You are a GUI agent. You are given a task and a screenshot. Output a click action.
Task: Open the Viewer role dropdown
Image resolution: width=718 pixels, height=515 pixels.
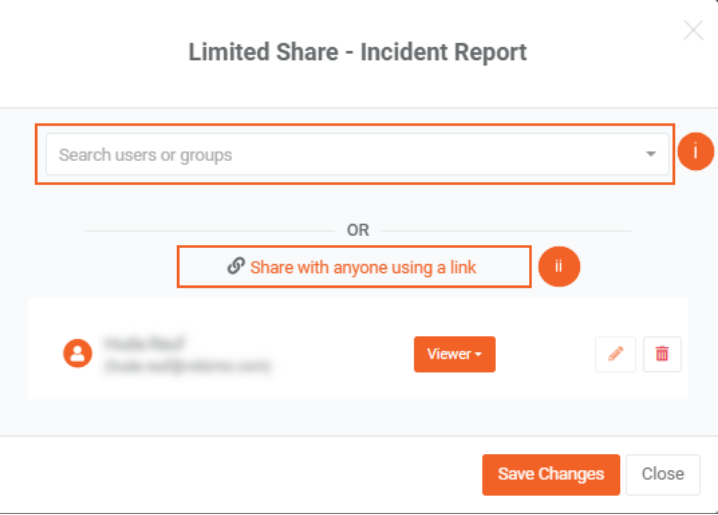(x=455, y=354)
